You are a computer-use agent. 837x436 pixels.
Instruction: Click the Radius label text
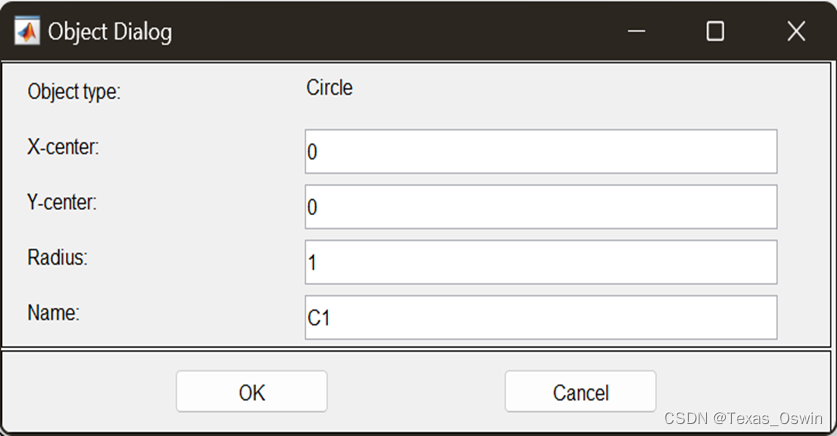(58, 257)
